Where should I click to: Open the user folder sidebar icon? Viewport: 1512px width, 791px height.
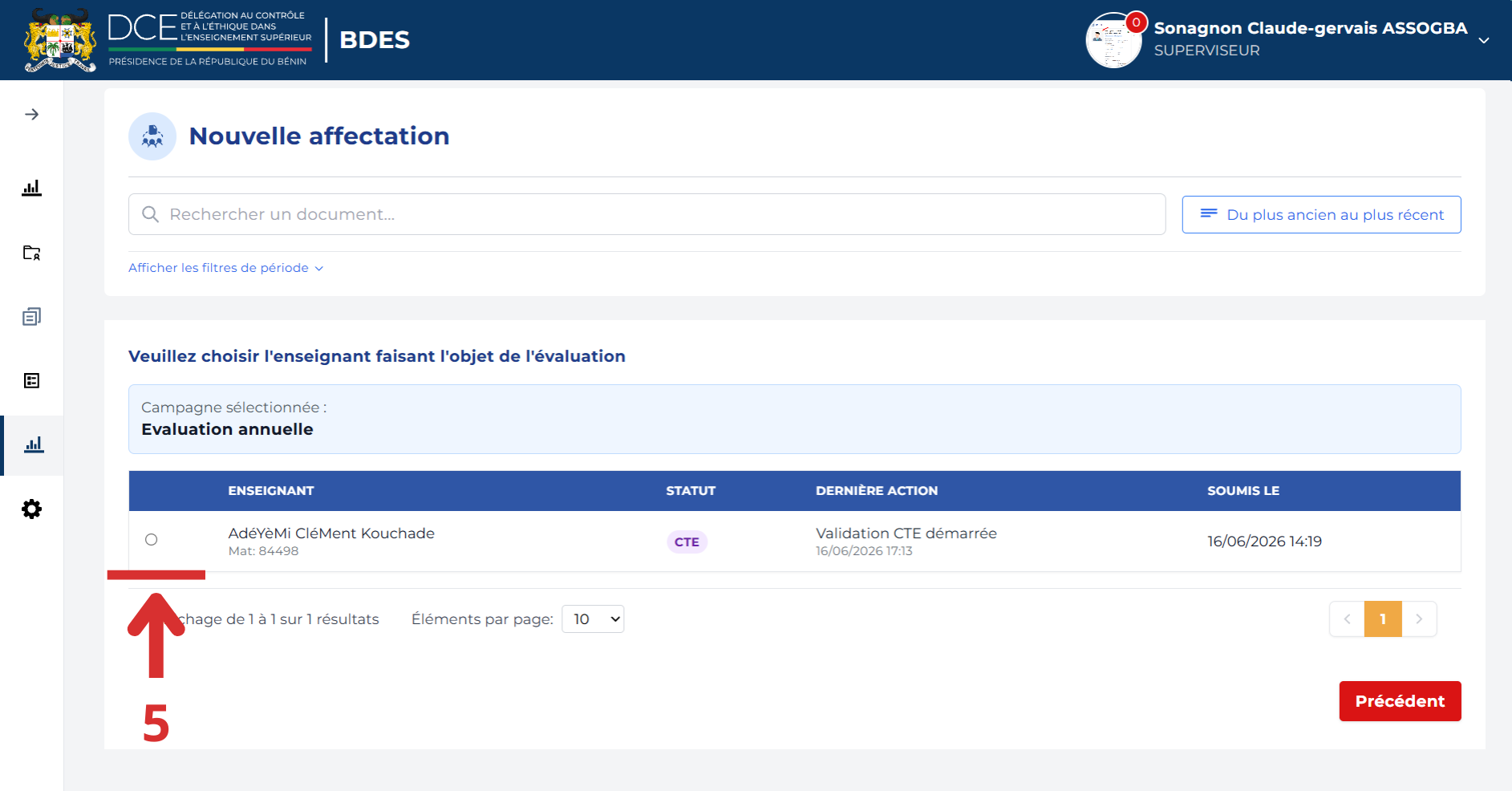coord(31,253)
